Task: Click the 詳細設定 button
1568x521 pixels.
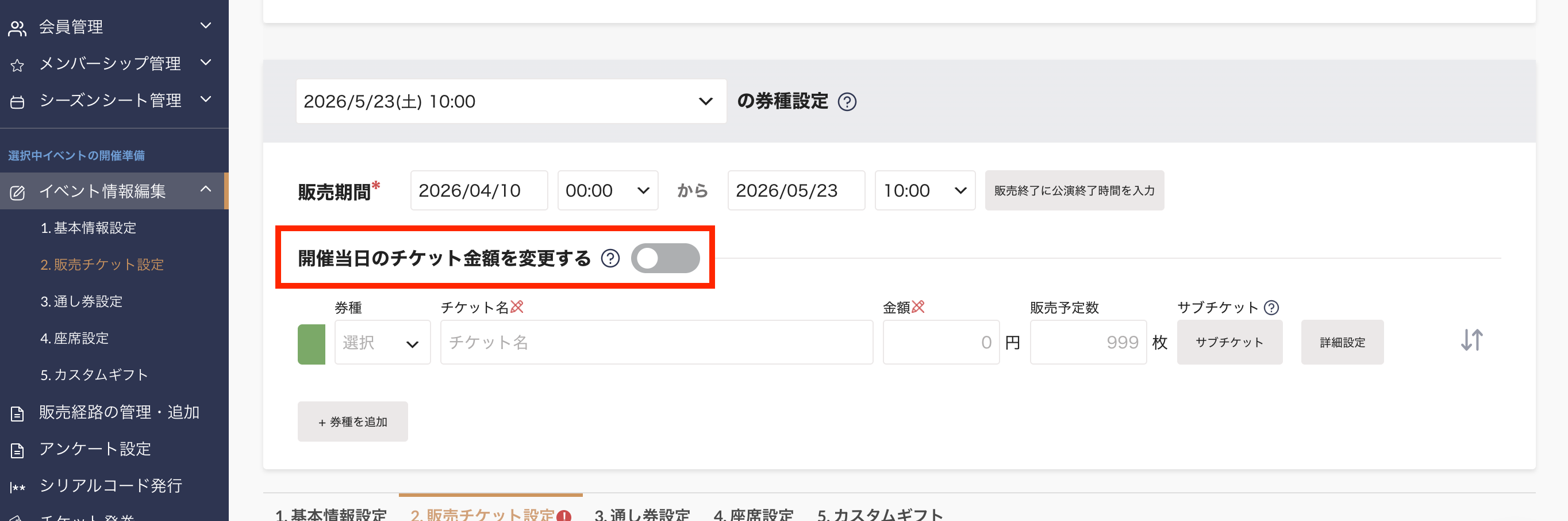Action: tap(1342, 343)
